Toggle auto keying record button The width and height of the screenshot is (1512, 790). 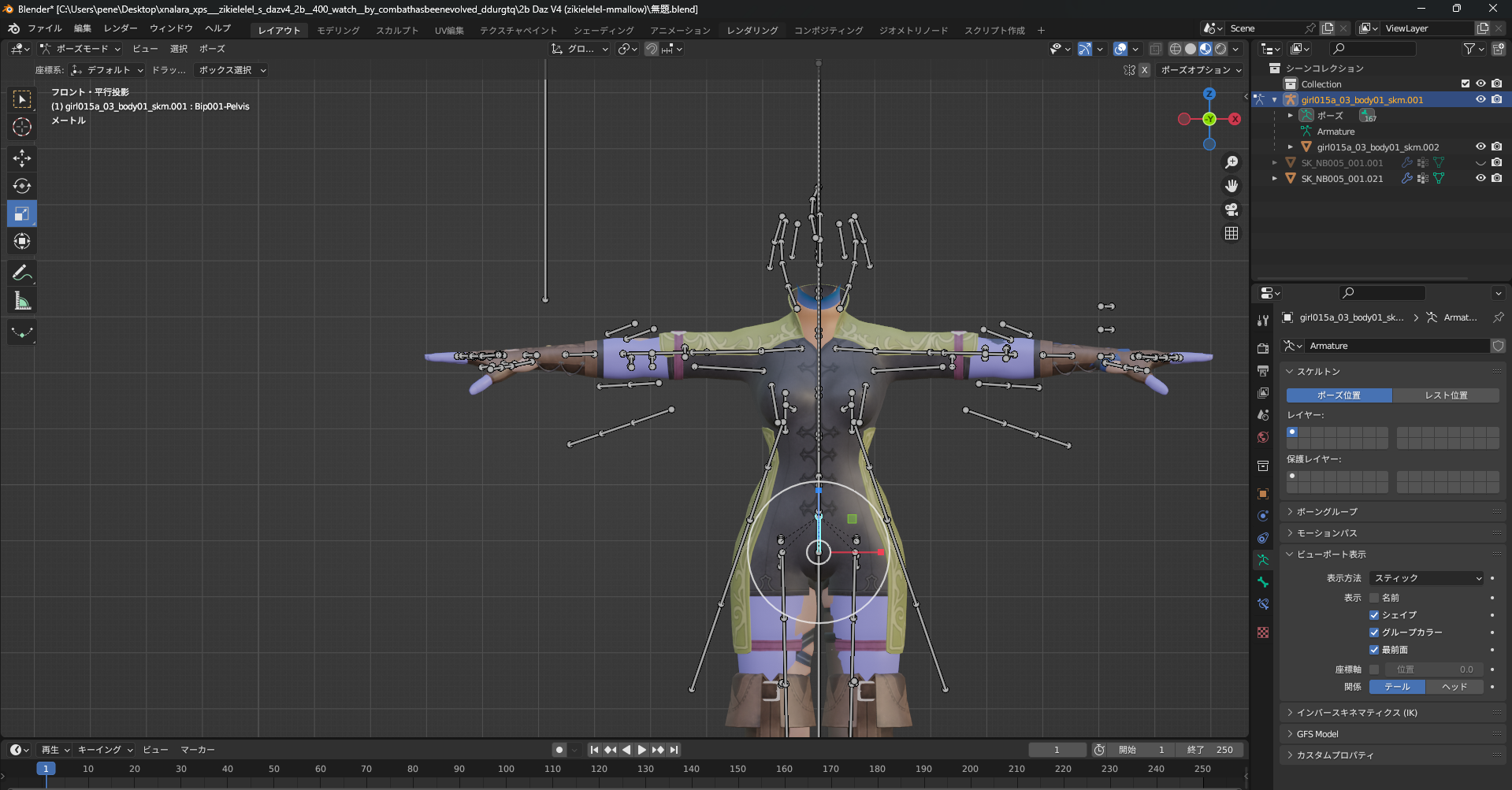(559, 750)
